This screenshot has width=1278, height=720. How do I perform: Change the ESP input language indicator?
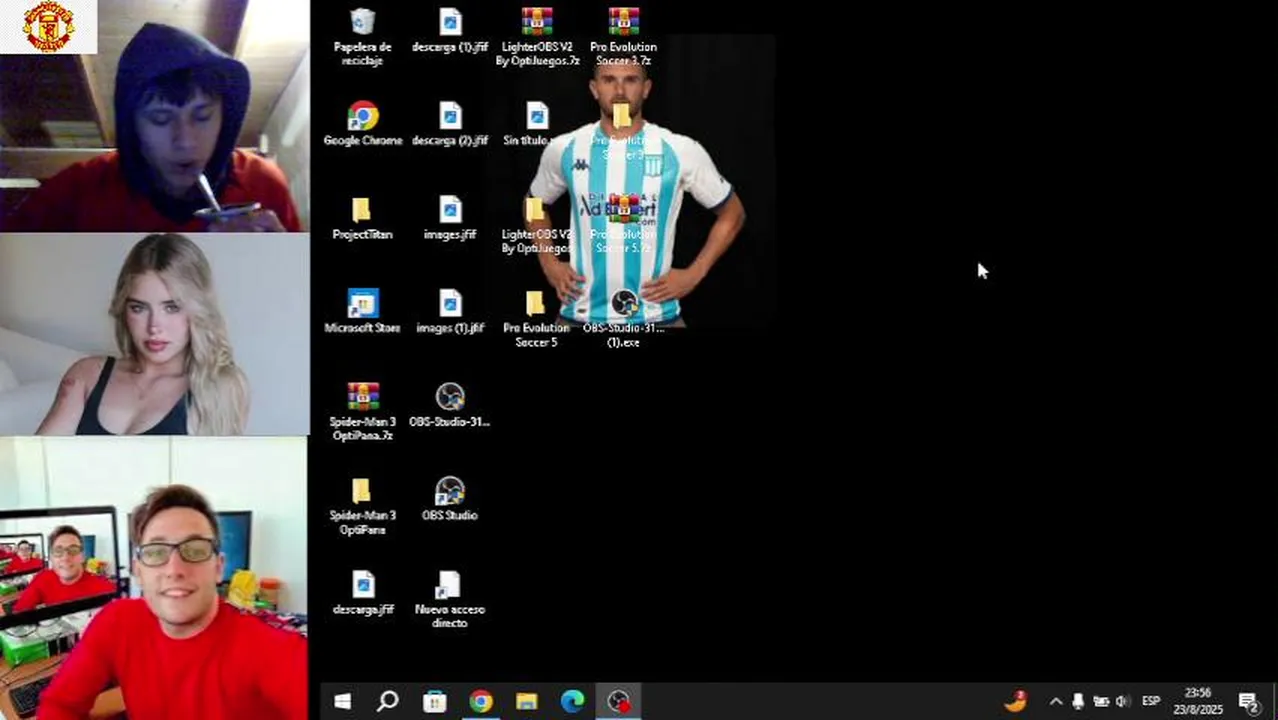click(1151, 702)
